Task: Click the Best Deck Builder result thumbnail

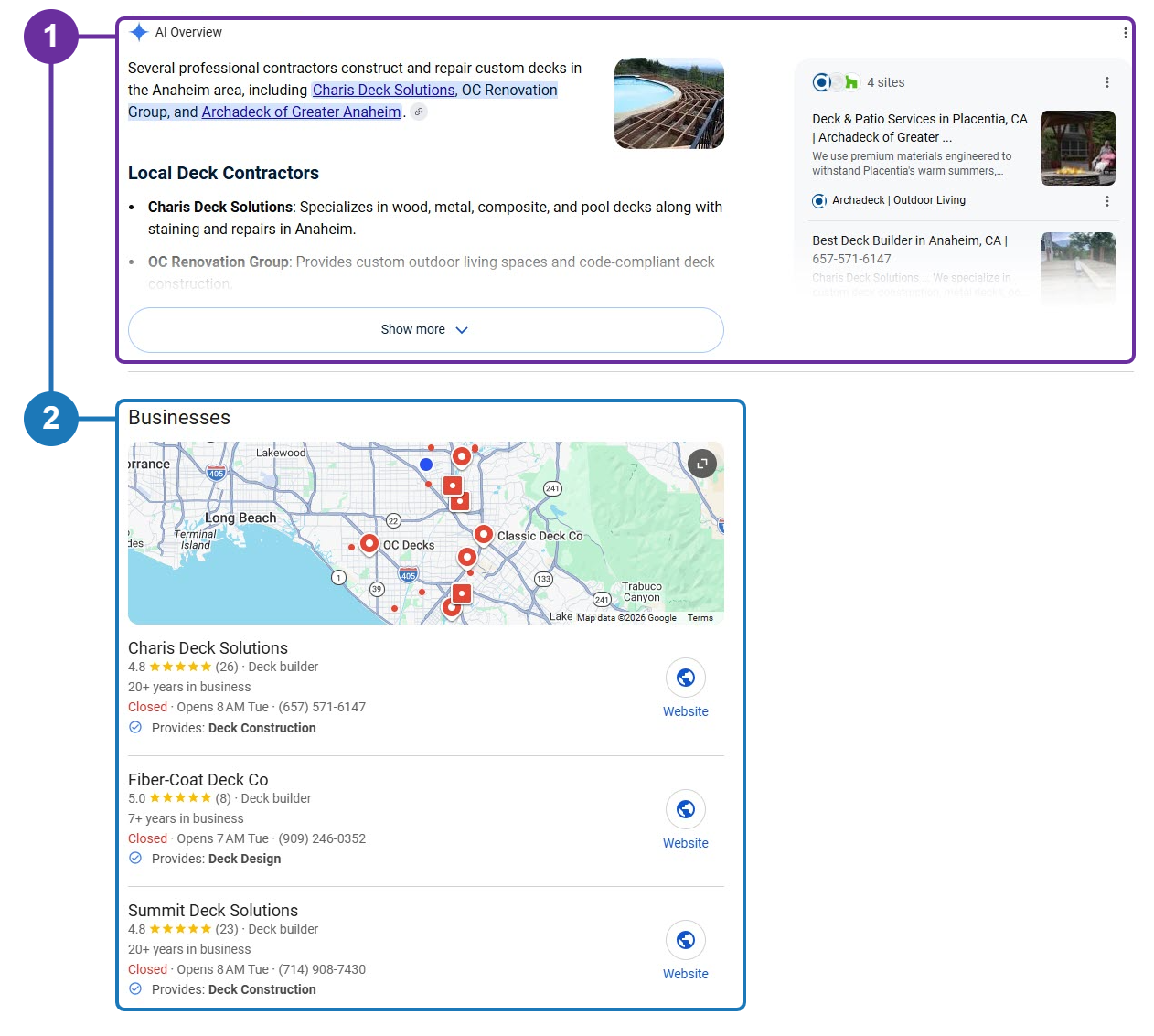Action: [1078, 267]
